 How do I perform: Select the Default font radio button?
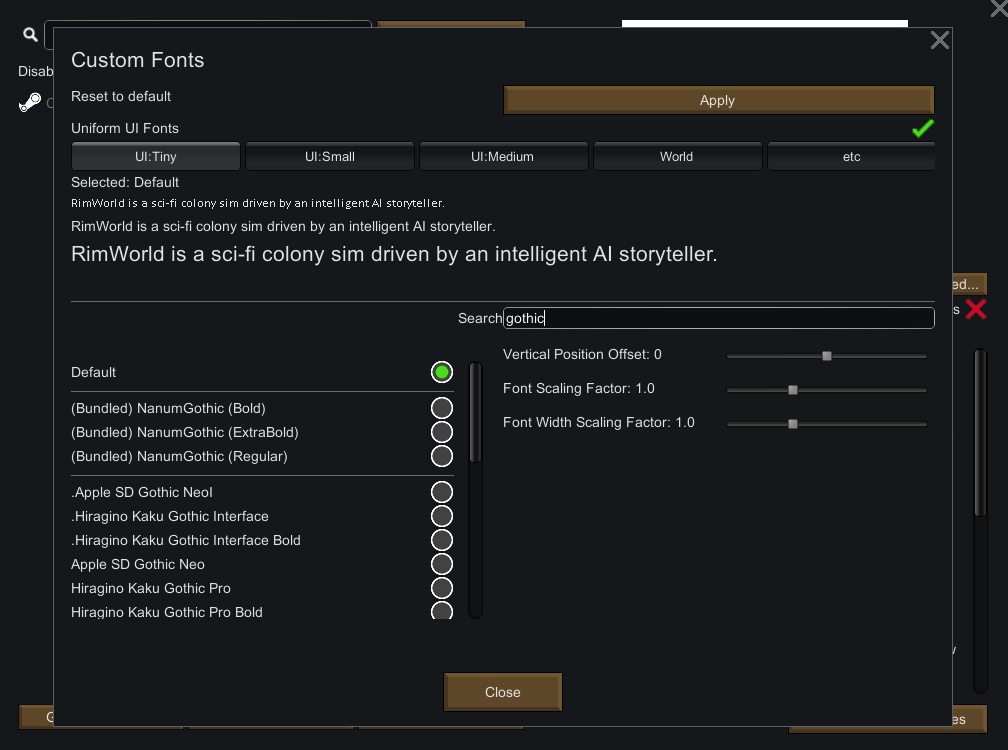pos(442,372)
